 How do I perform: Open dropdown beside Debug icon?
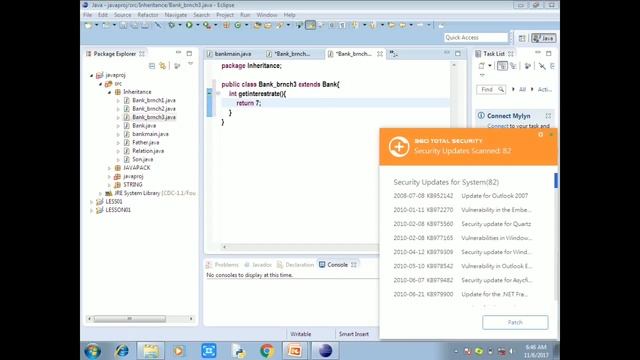click(x=180, y=25)
